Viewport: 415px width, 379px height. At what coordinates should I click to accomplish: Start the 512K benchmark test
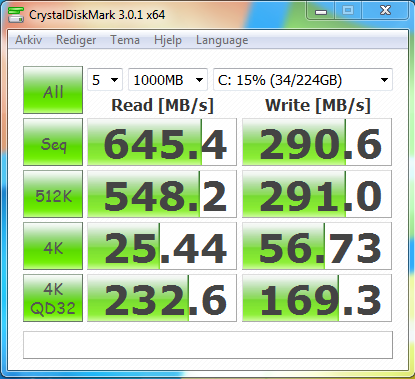tap(53, 194)
